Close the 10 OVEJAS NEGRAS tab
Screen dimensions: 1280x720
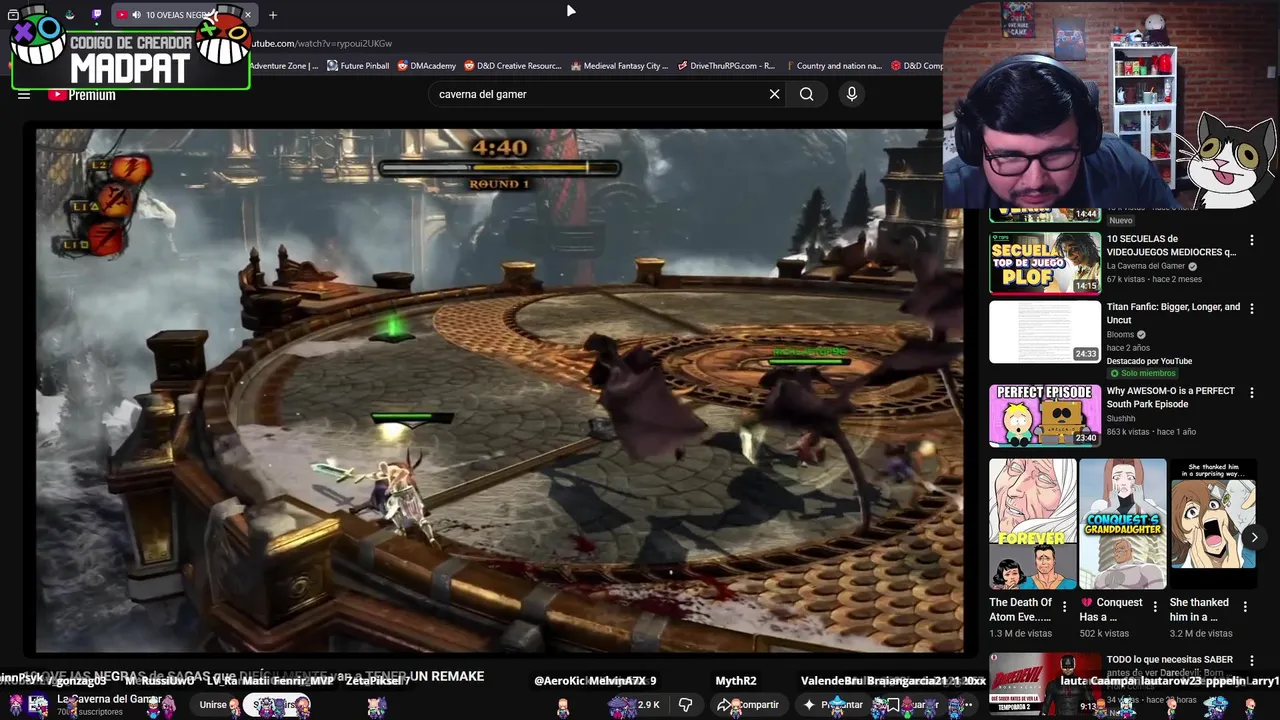(248, 15)
